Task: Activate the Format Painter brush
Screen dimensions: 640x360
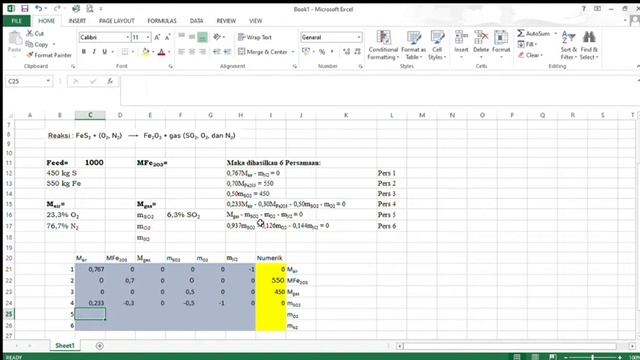Action: [x=49, y=55]
